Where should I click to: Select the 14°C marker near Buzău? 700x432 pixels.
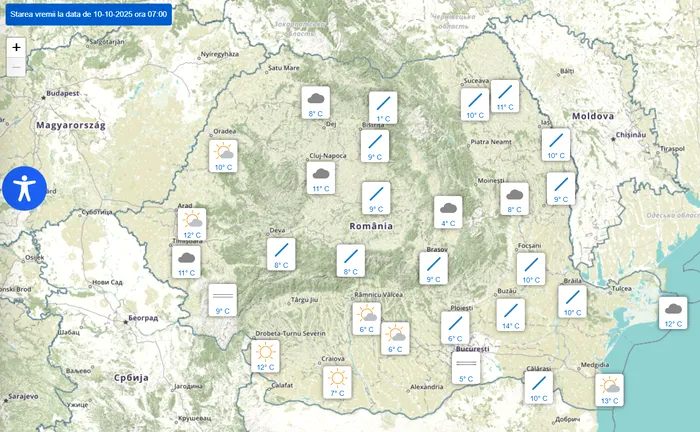coord(510,314)
